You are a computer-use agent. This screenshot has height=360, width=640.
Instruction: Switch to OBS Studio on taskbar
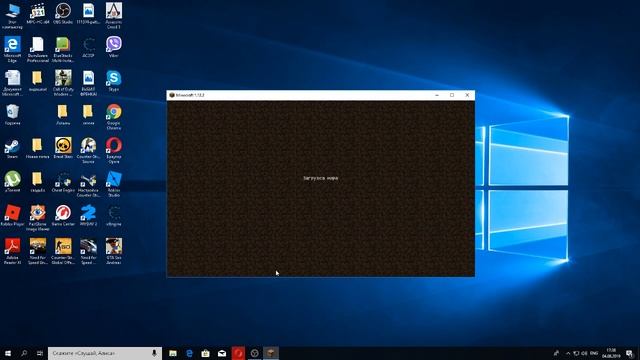tap(255, 353)
